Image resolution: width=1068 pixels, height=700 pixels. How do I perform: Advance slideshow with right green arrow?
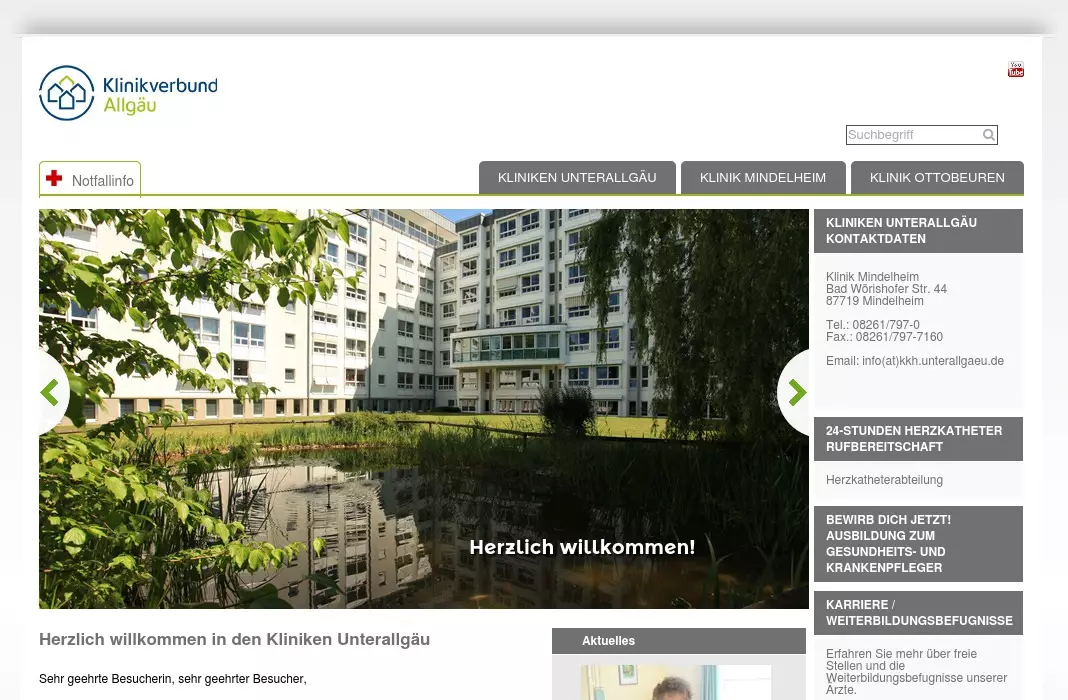[796, 392]
